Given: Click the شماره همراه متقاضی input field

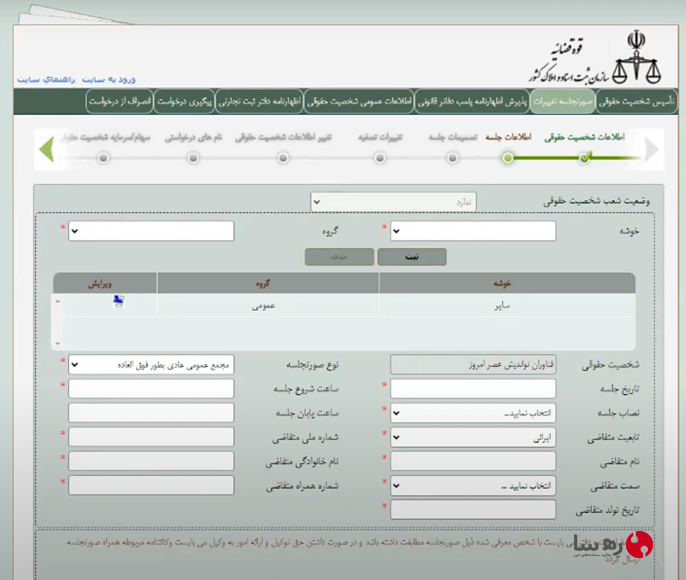Looking at the screenshot, I should pyautogui.click(x=151, y=485).
